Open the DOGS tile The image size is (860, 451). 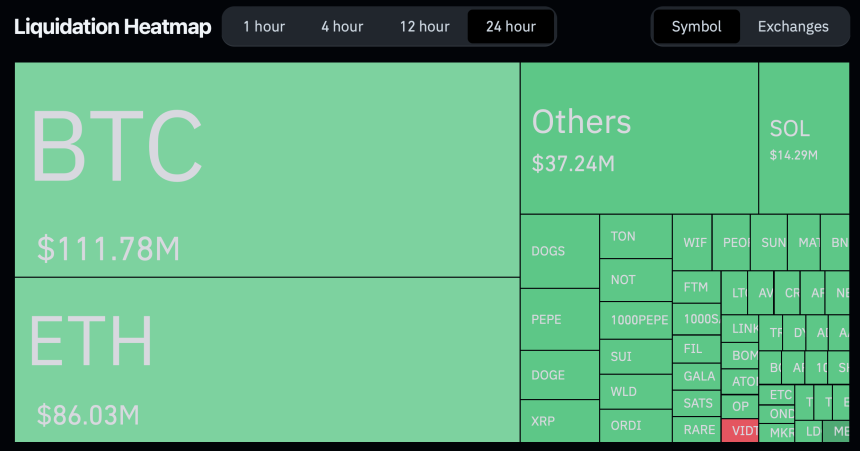559,251
